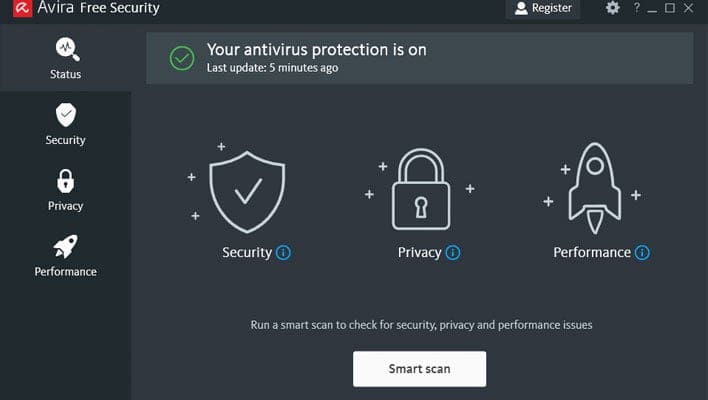Viewport: 708px width, 400px height.
Task: Click the green protection status checkmark
Action: pyautogui.click(x=181, y=58)
